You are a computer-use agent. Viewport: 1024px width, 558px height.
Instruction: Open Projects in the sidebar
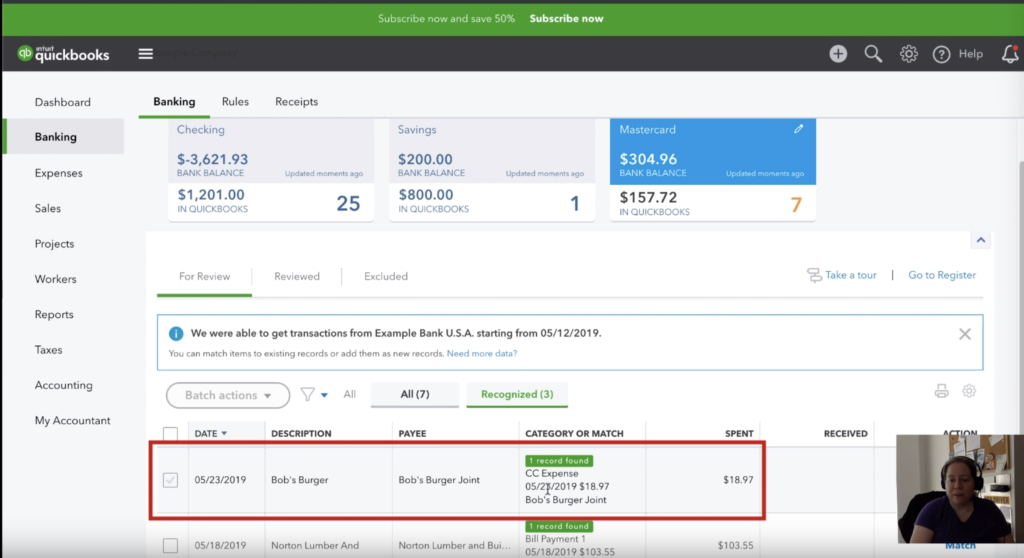click(x=54, y=244)
